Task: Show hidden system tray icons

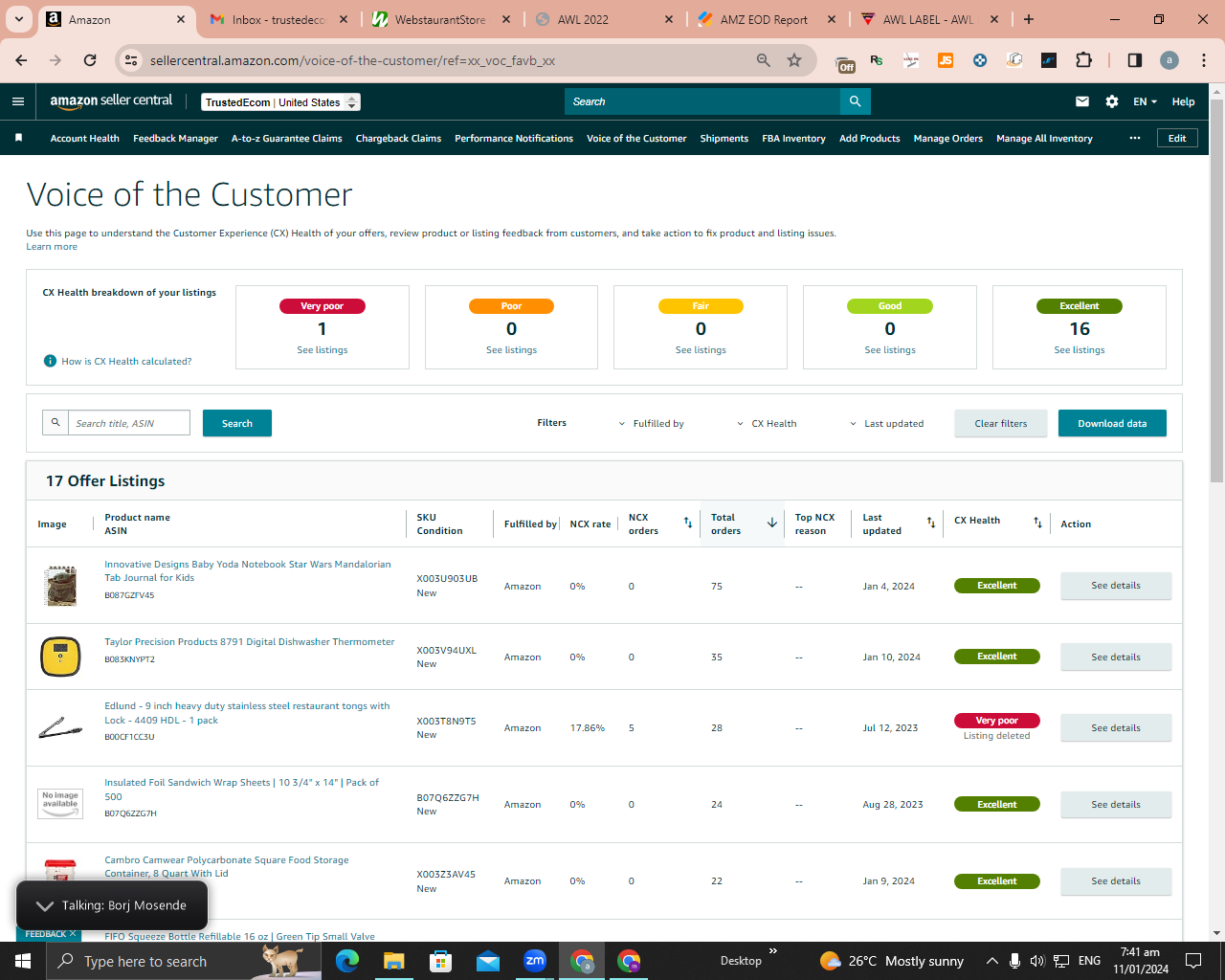Action: pos(992,961)
